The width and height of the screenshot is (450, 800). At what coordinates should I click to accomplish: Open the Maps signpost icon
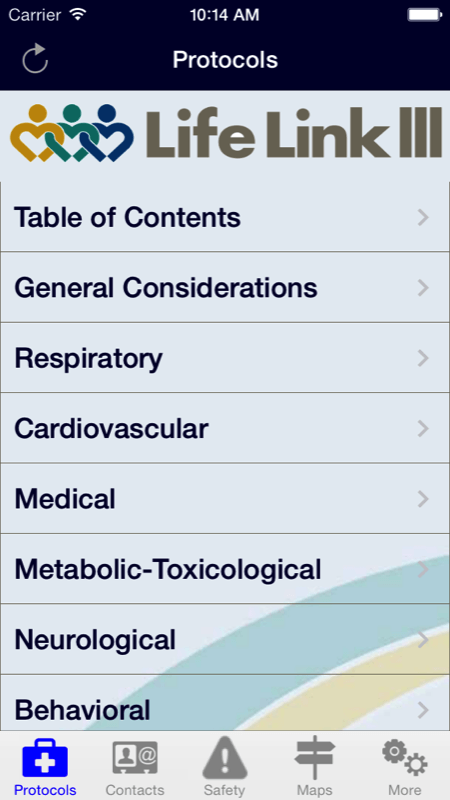(315, 758)
